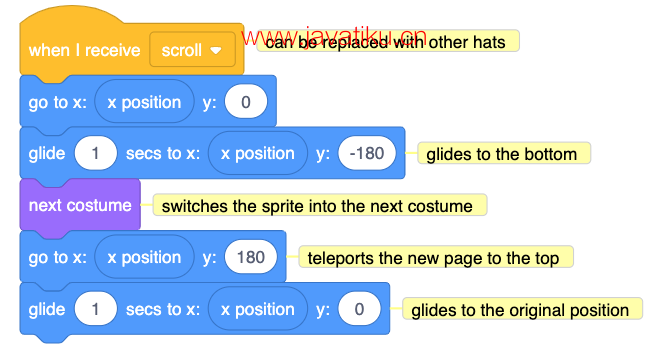The width and height of the screenshot is (656, 362).
Task: Edit glide seconds value in first glide block
Action: point(95,154)
